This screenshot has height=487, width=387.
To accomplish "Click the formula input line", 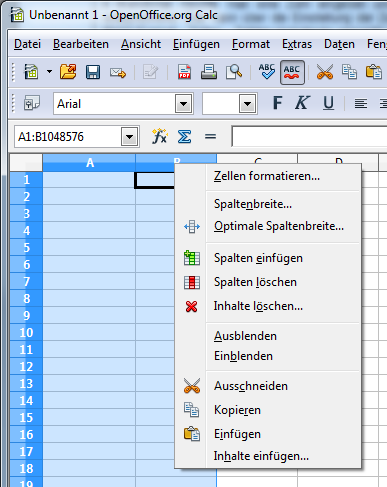I will 309,136.
